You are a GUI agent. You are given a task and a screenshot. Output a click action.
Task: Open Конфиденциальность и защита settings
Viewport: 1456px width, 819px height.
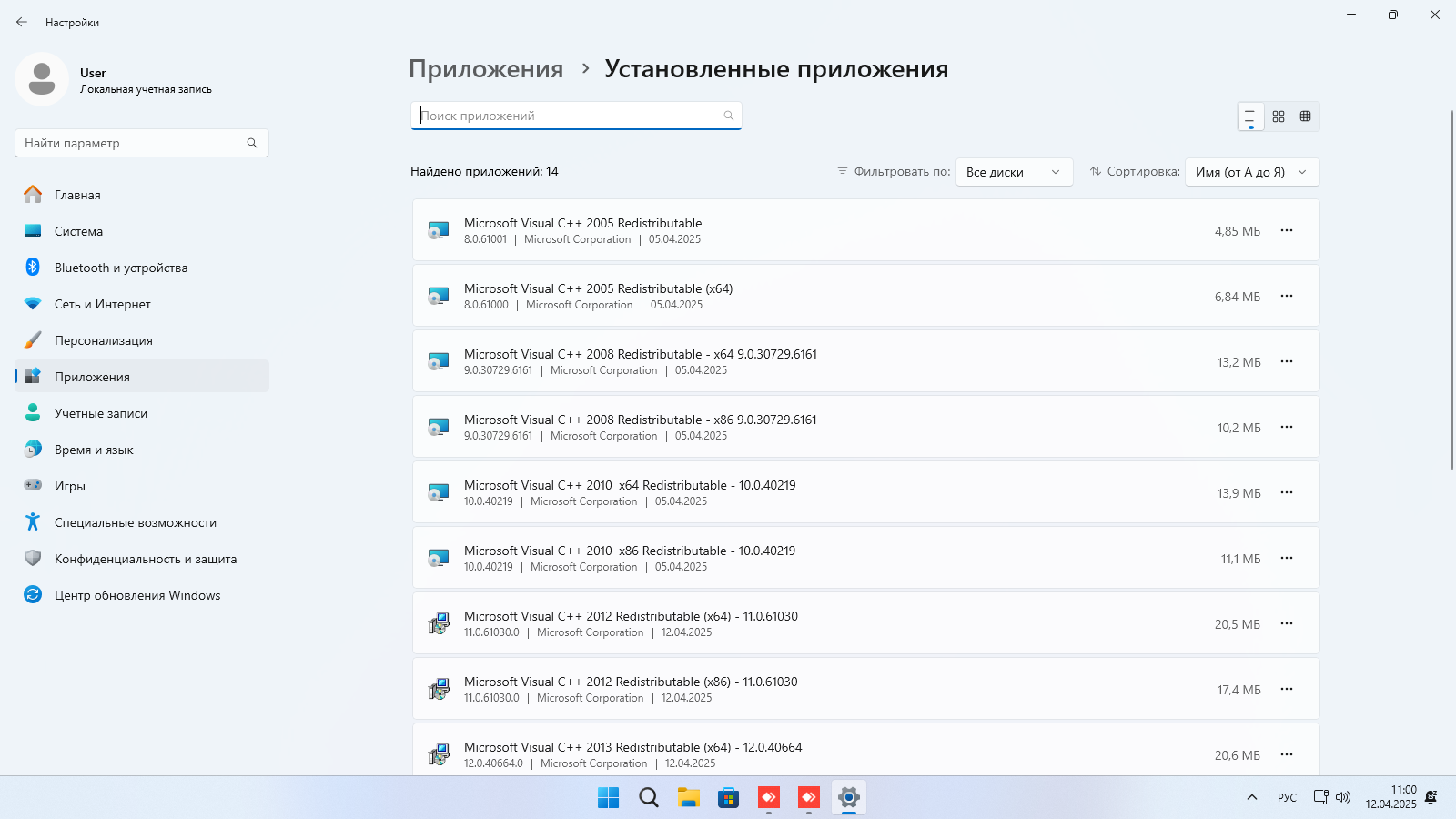142,559
